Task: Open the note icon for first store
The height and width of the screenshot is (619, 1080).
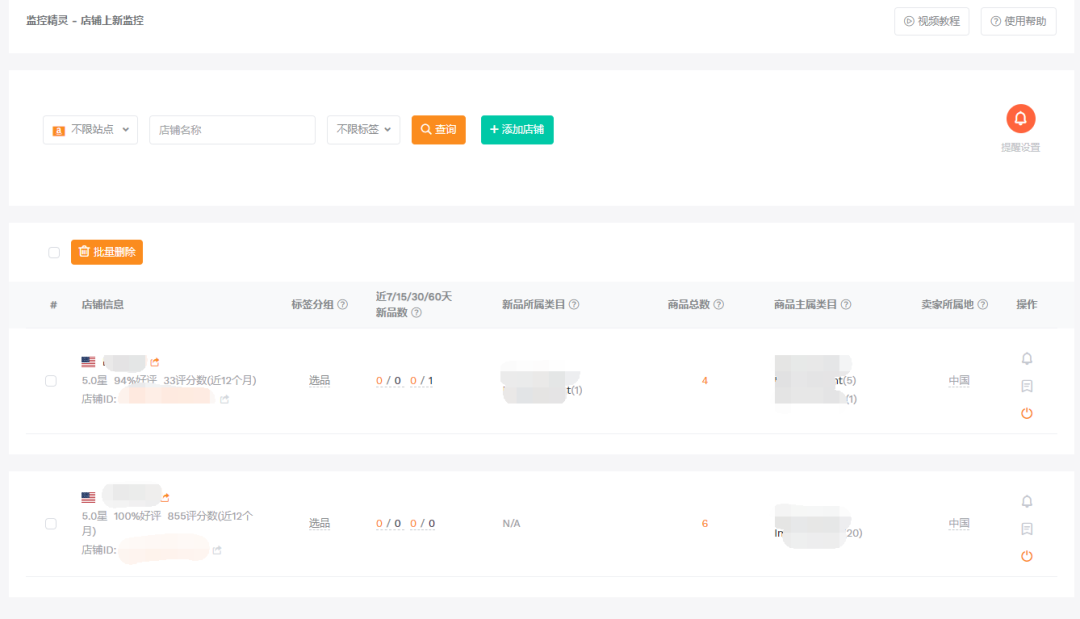Action: pos(1026,386)
